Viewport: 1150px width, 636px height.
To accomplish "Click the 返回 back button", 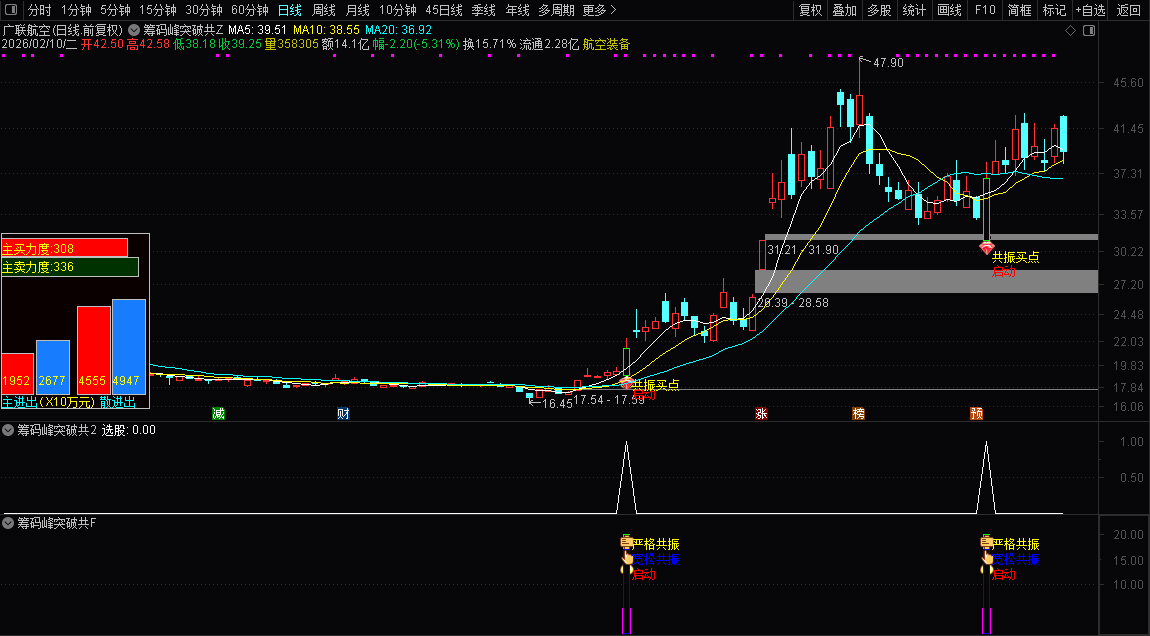I will tap(1128, 10).
